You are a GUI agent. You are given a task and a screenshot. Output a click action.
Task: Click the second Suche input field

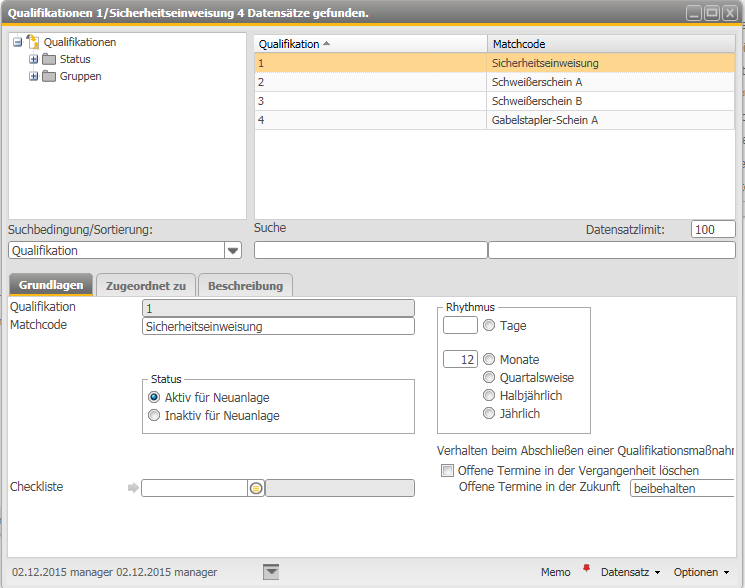click(x=612, y=250)
